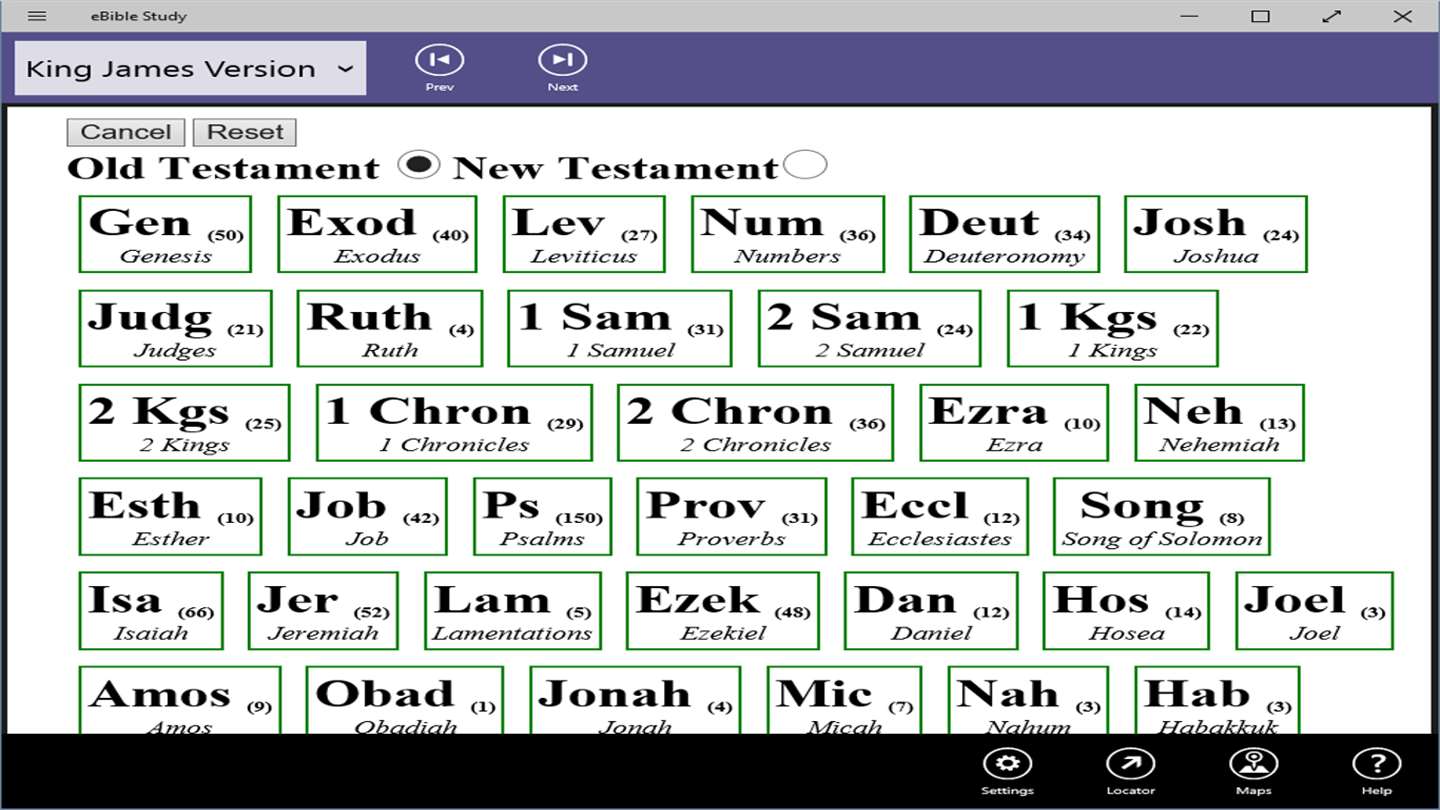Select the New Testament radio button
This screenshot has height=810, width=1440.
805,164
